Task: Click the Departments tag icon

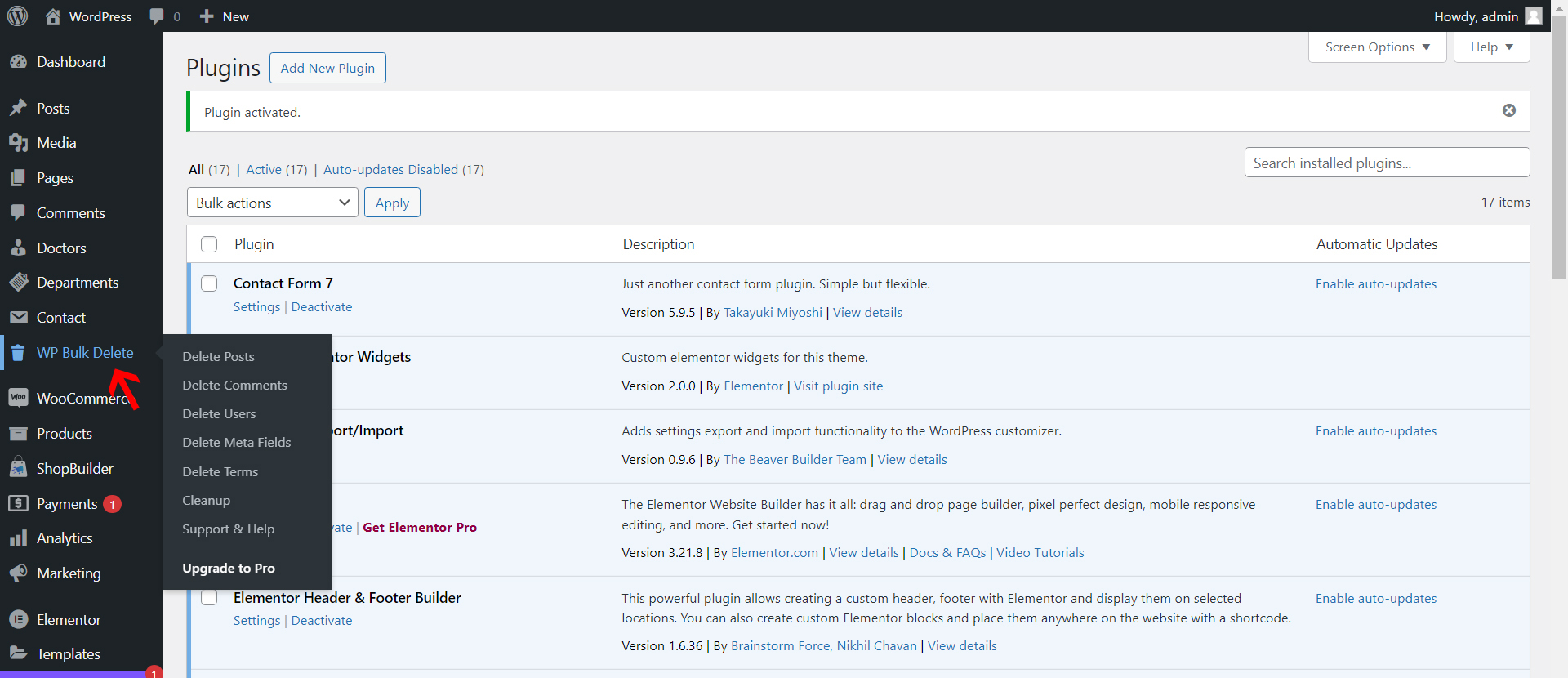Action: click(18, 283)
